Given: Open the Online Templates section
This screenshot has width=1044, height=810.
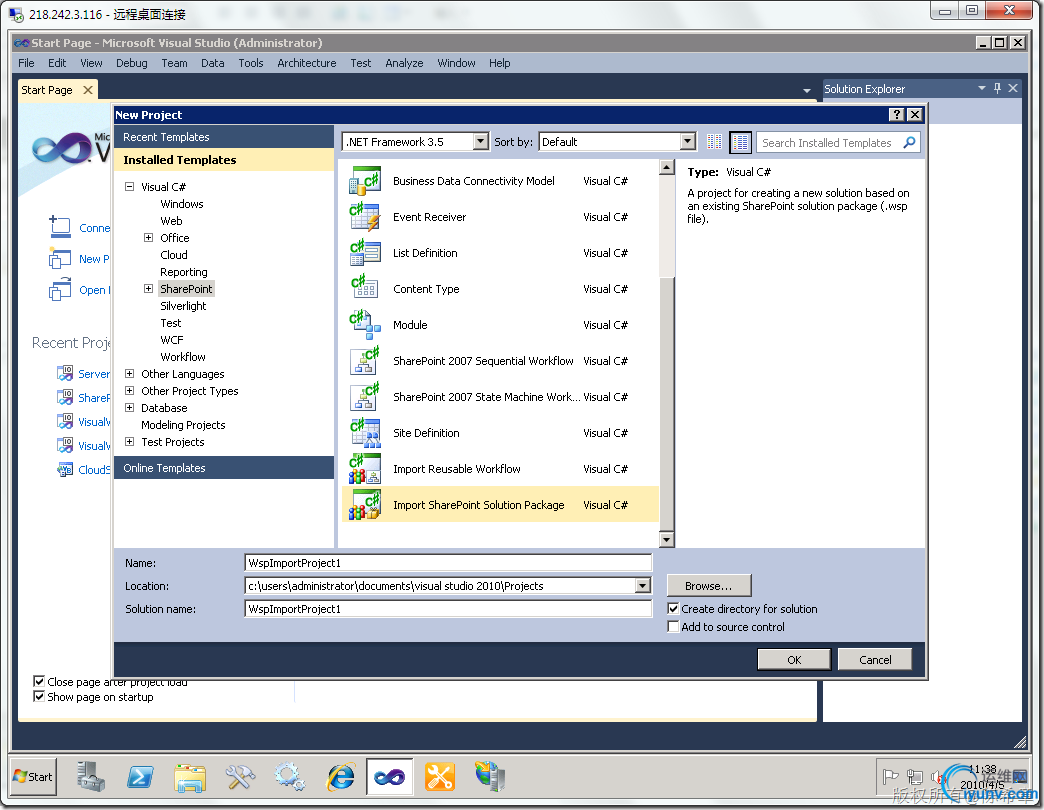Looking at the screenshot, I should [x=224, y=468].
